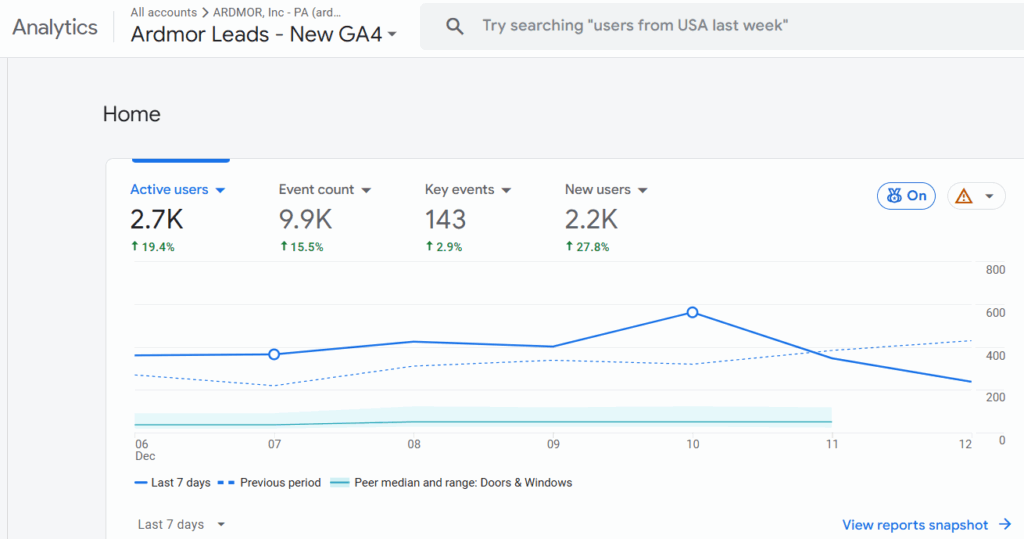Viewport: 1024px width, 539px height.
Task: Click the search magnifier icon
Action: 455,26
